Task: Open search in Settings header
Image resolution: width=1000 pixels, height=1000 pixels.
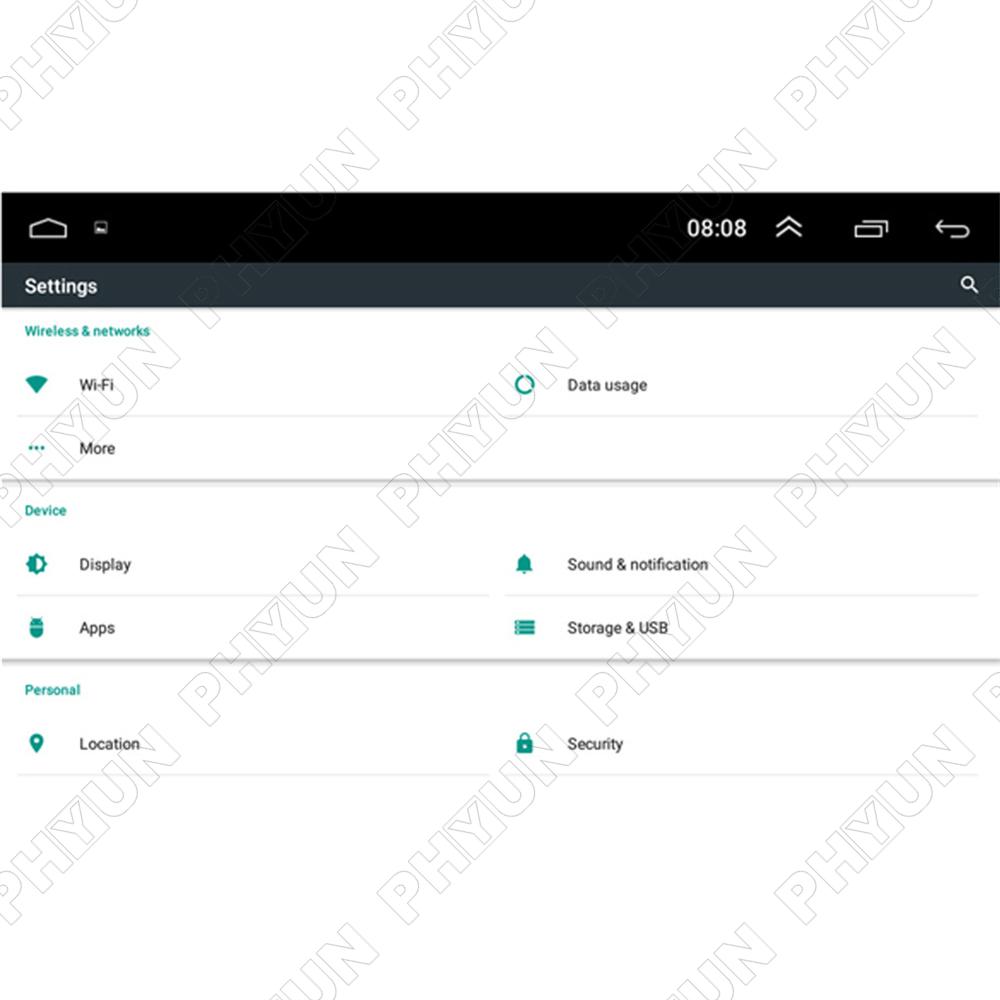Action: point(969,285)
